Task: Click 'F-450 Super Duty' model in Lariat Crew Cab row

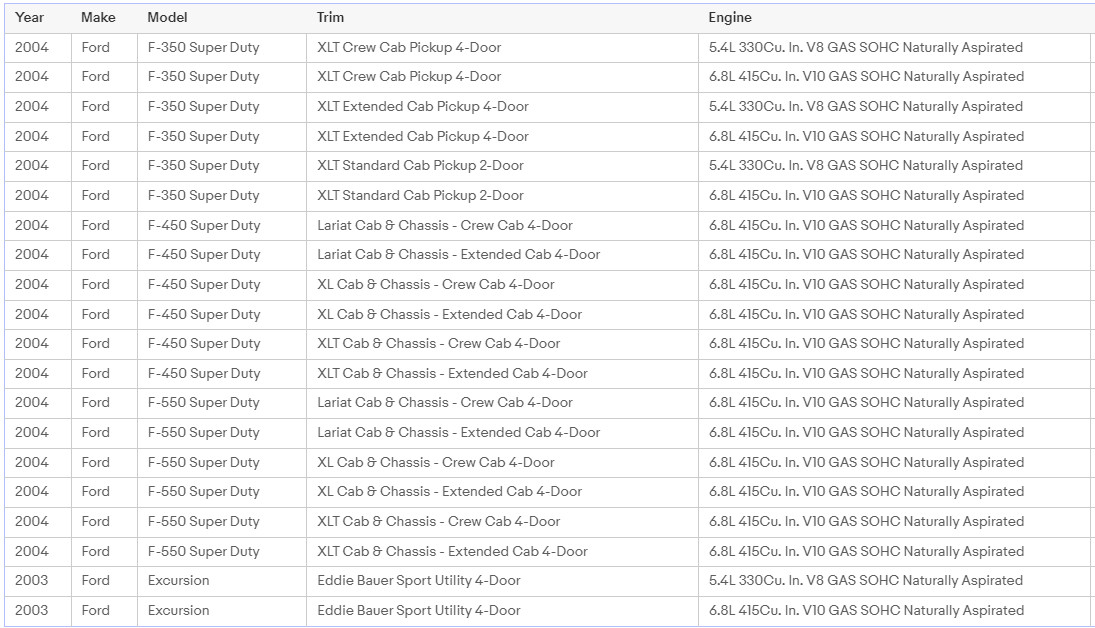Action: (204, 226)
